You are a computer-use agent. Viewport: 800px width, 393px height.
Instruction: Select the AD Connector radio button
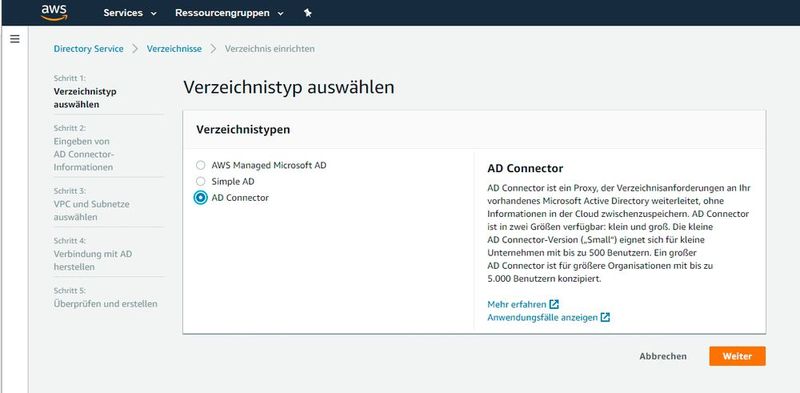tap(201, 198)
